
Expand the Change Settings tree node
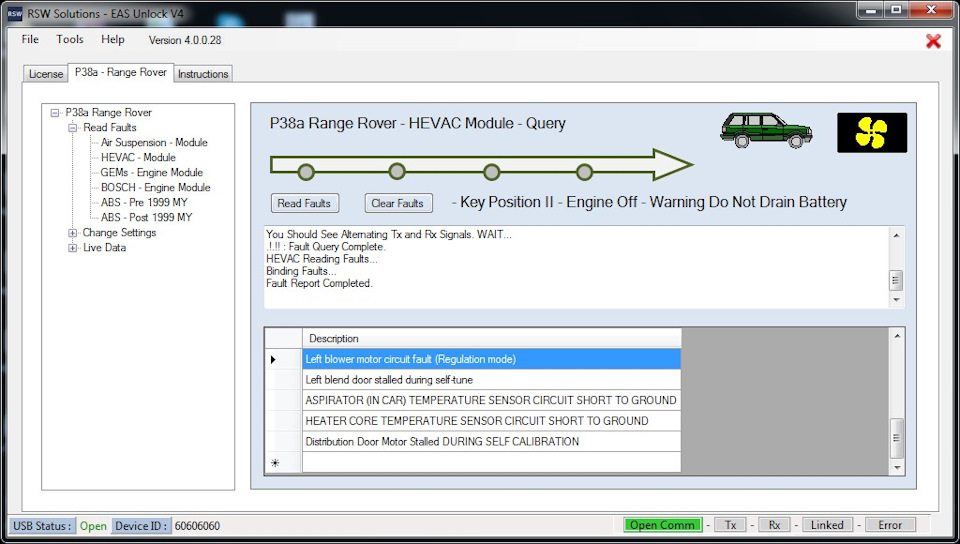72,233
